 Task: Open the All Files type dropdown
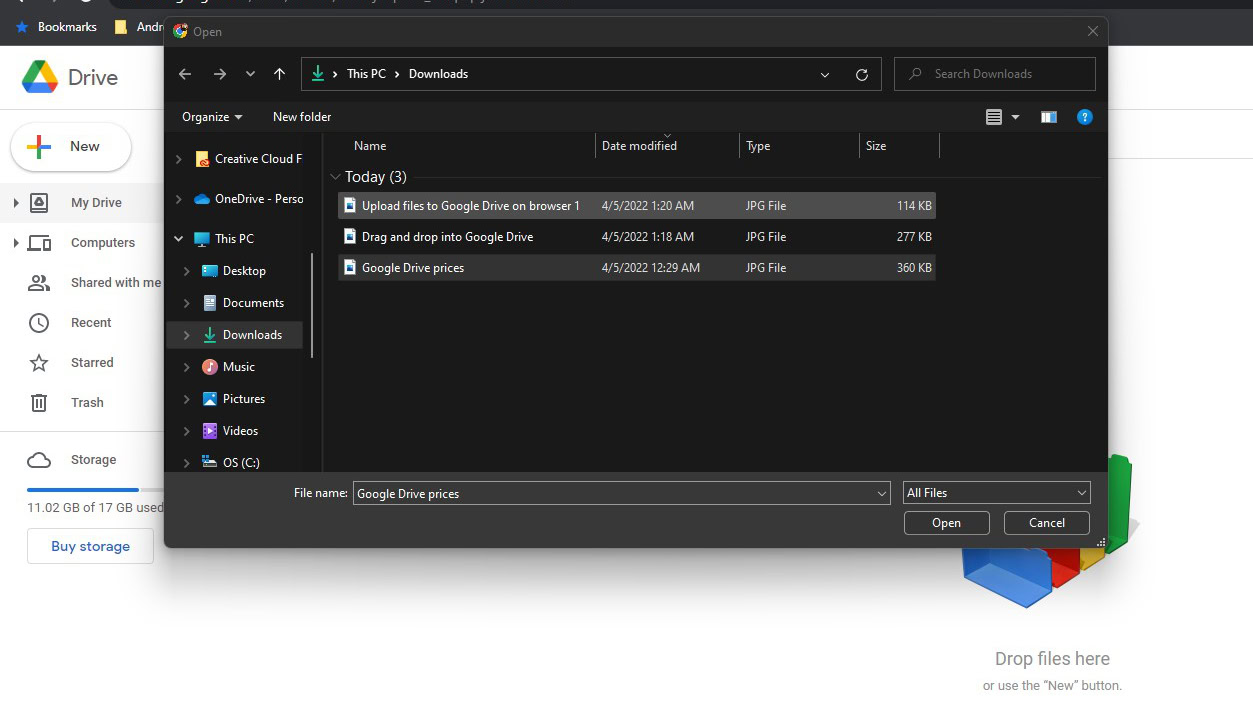(x=996, y=493)
